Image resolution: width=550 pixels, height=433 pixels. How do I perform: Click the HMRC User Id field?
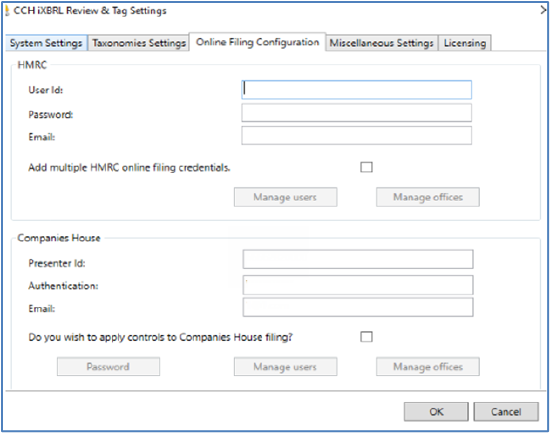pos(356,90)
